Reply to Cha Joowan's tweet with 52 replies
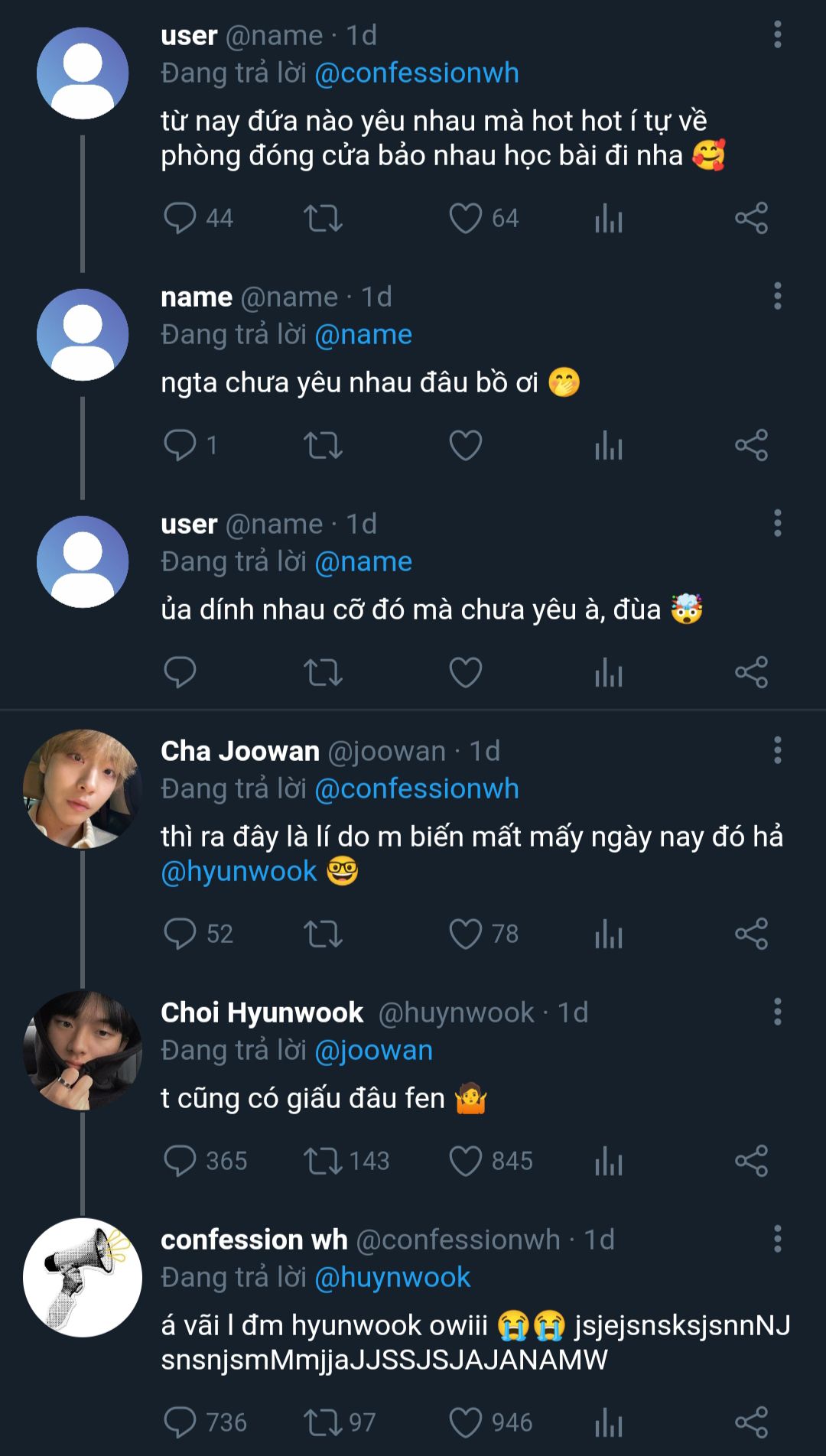Screen dimensions: 826x1456 point(180,934)
